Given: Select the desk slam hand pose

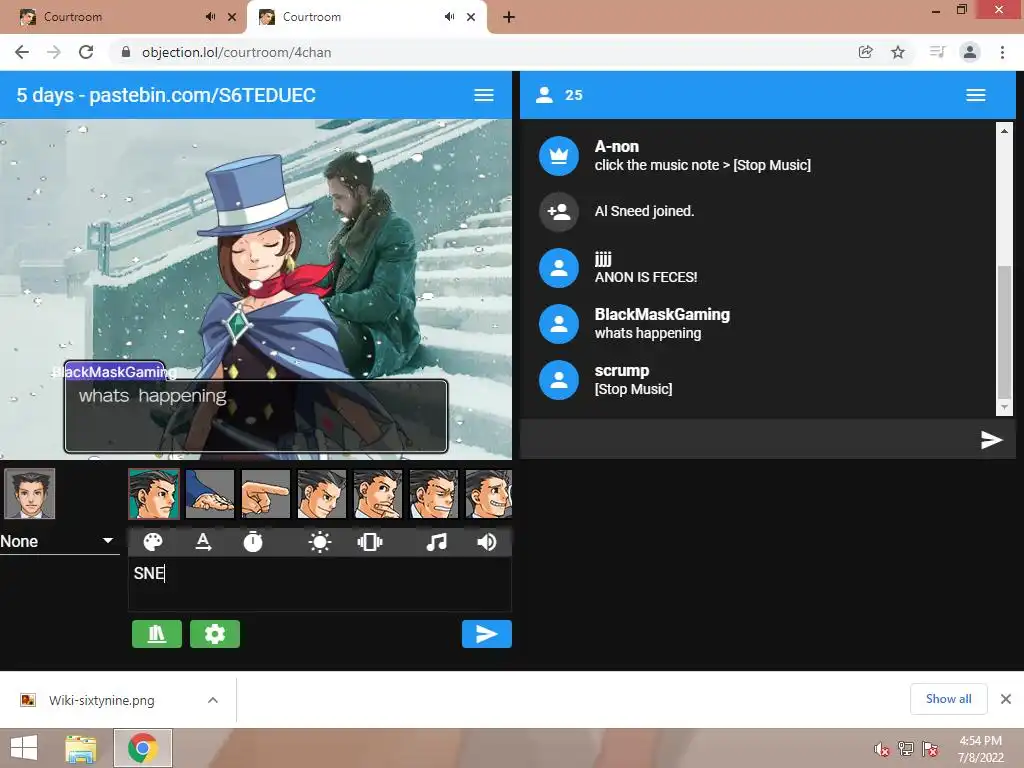Looking at the screenshot, I should pyautogui.click(x=210, y=494).
